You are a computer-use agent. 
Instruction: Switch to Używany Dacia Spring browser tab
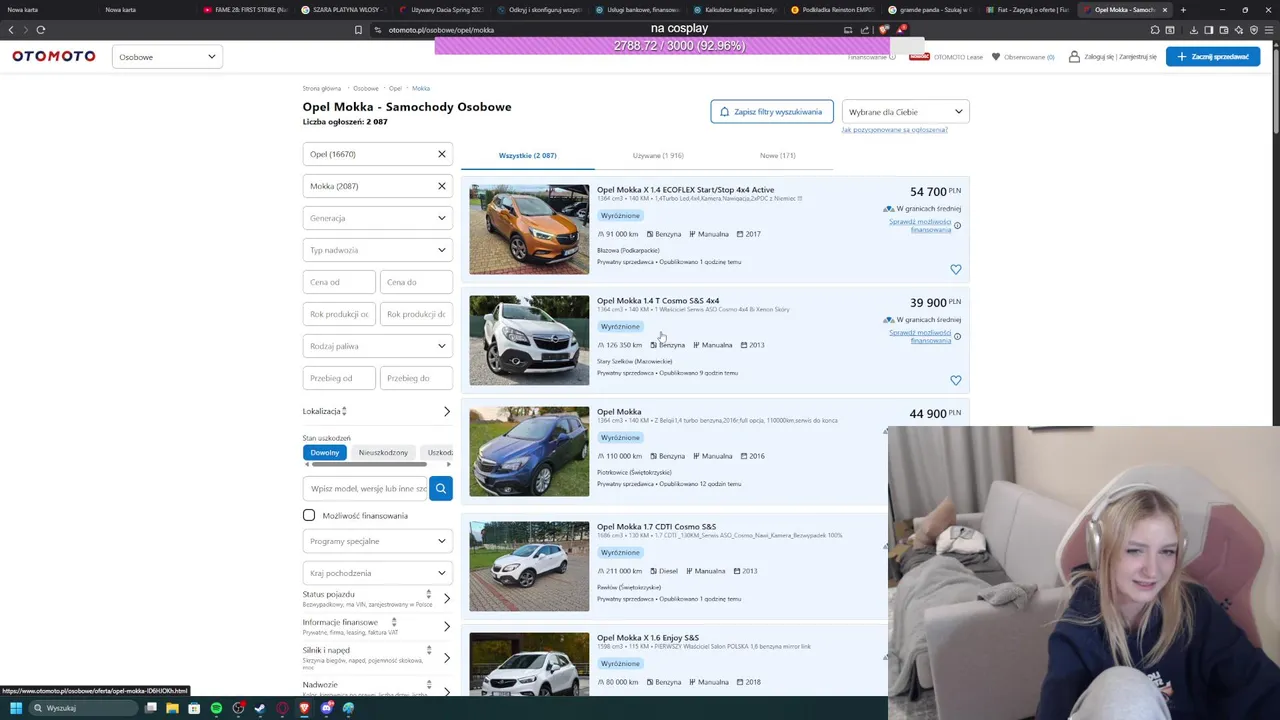pyautogui.click(x=441, y=10)
